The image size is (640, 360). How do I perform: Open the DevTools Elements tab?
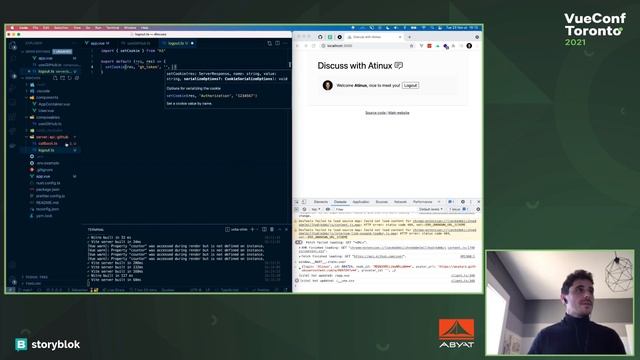tap(321, 202)
